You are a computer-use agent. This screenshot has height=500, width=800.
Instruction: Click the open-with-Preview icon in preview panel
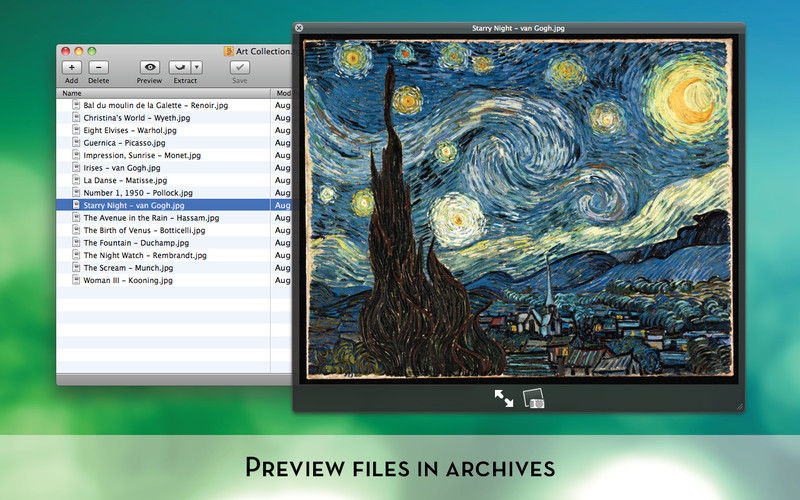pyautogui.click(x=534, y=398)
